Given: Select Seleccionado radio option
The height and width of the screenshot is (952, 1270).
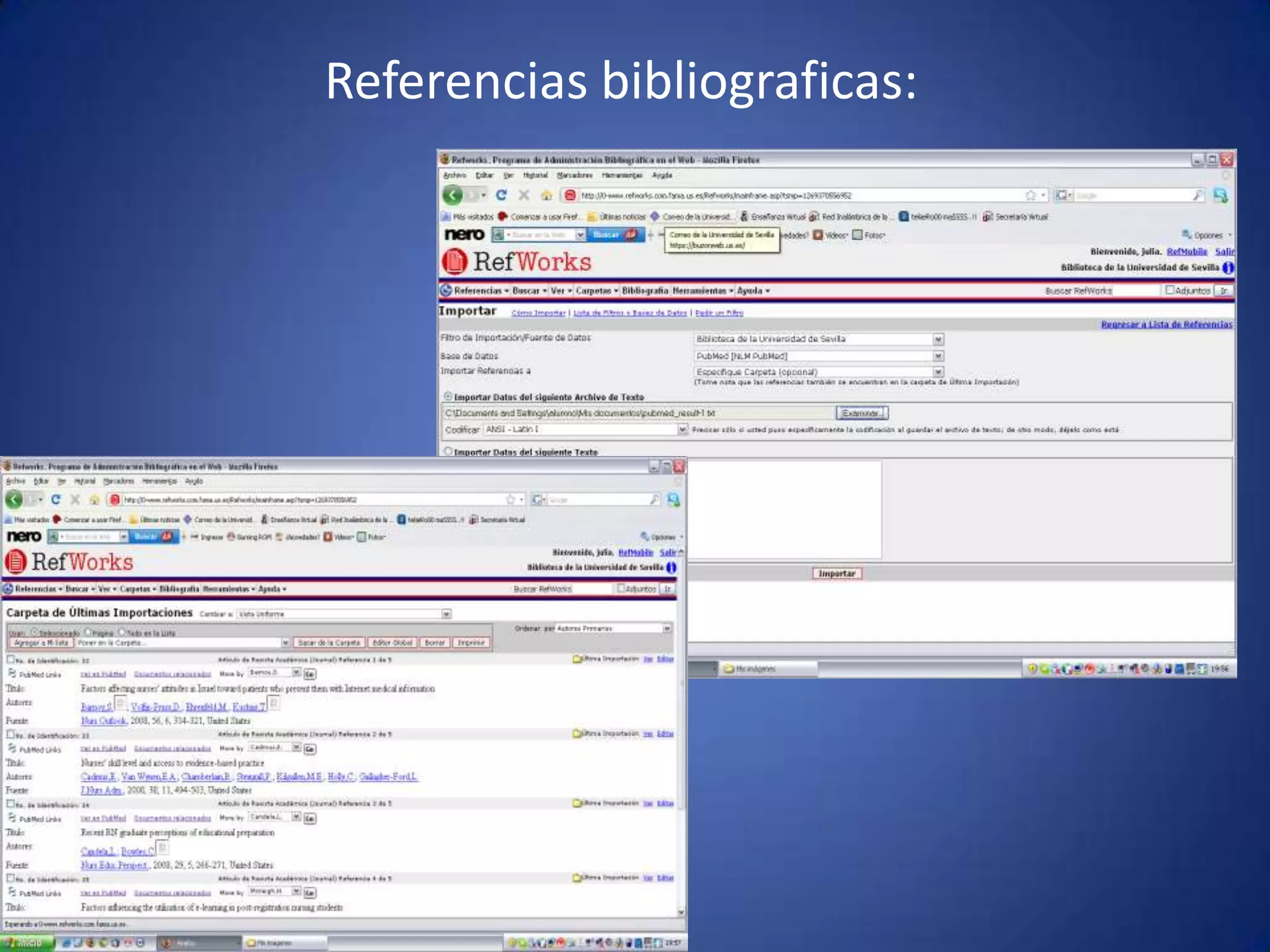Looking at the screenshot, I should (x=35, y=632).
